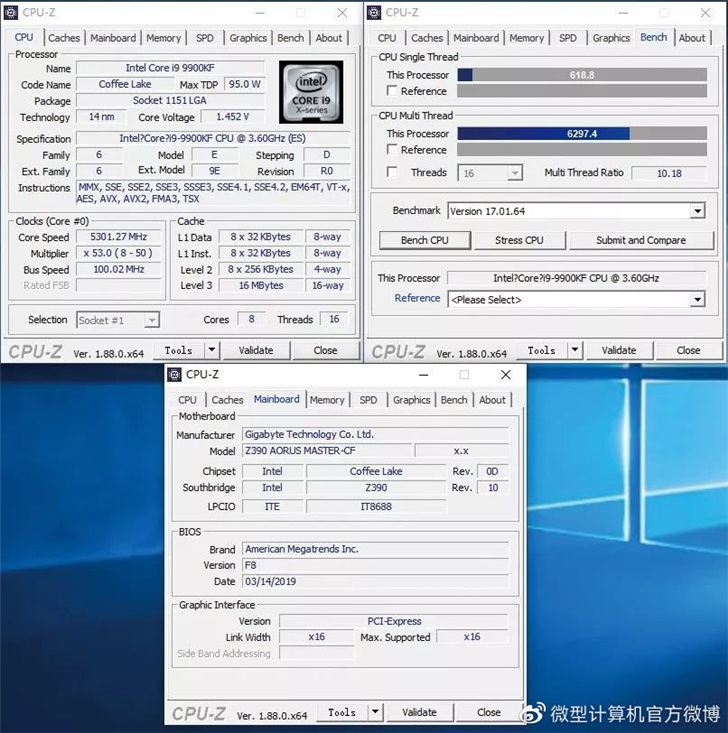The image size is (728, 733).
Task: Open Graphics tab in Mainboard window
Action: [x=411, y=400]
